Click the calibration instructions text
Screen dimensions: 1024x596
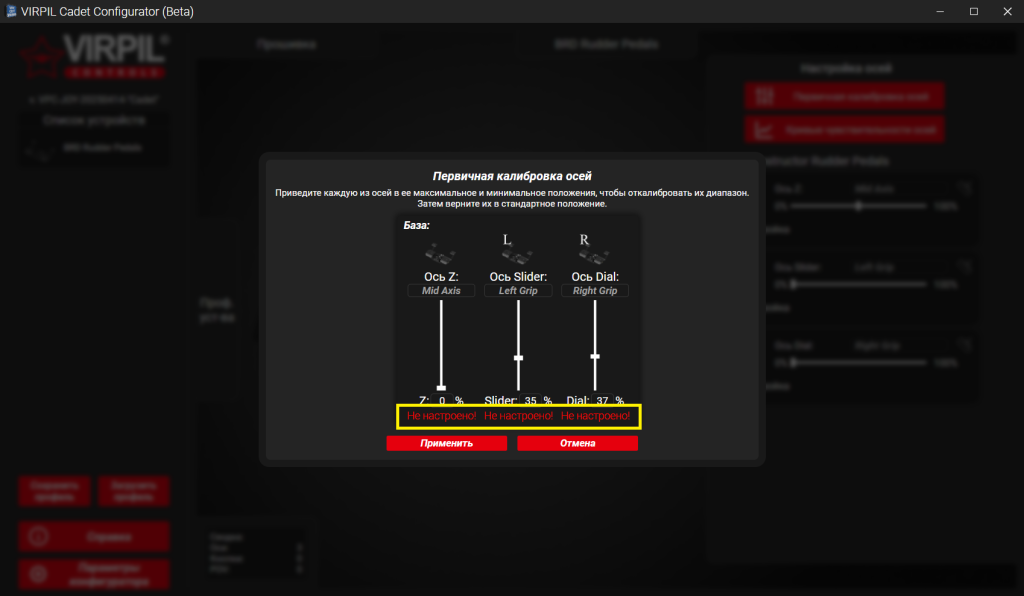[512, 198]
